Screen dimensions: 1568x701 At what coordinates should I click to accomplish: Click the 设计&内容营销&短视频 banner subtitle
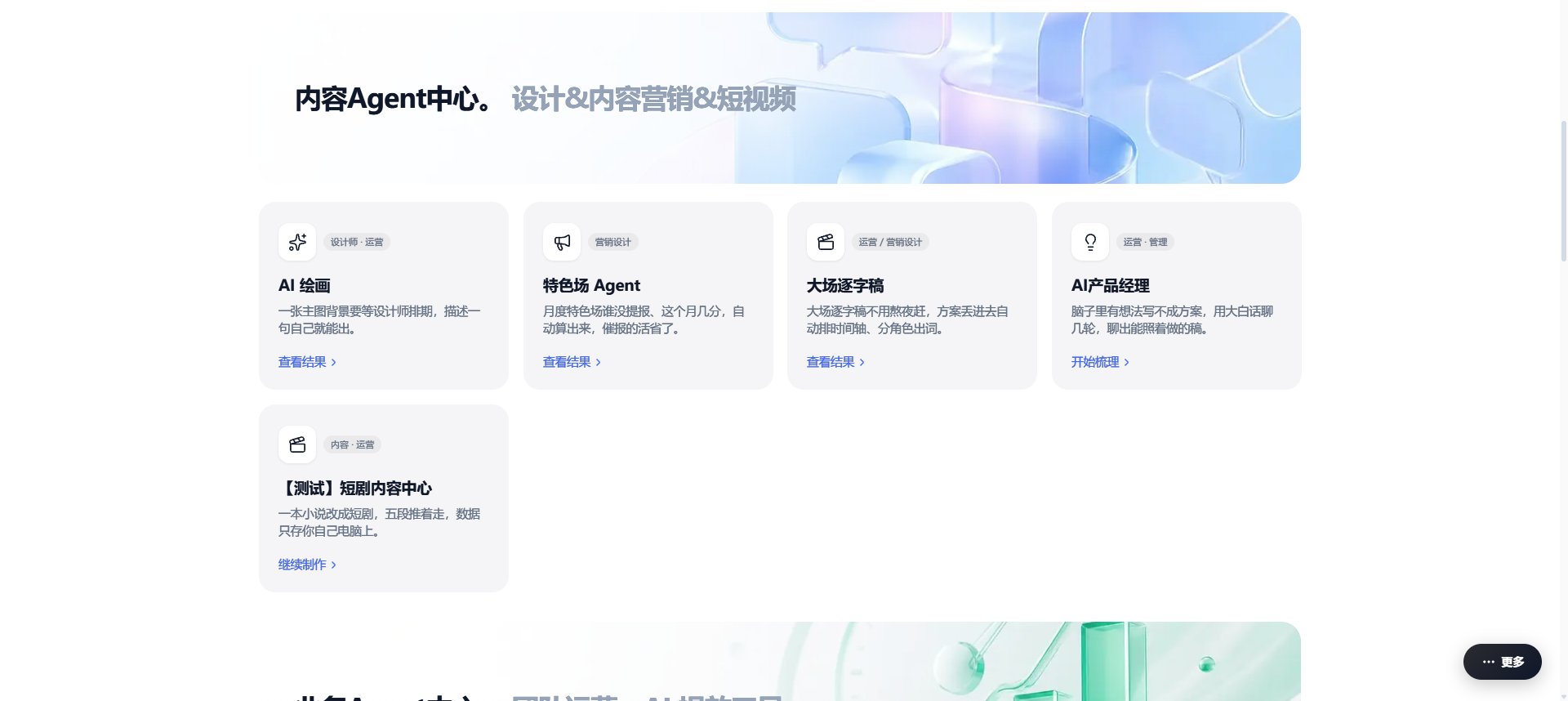653,99
